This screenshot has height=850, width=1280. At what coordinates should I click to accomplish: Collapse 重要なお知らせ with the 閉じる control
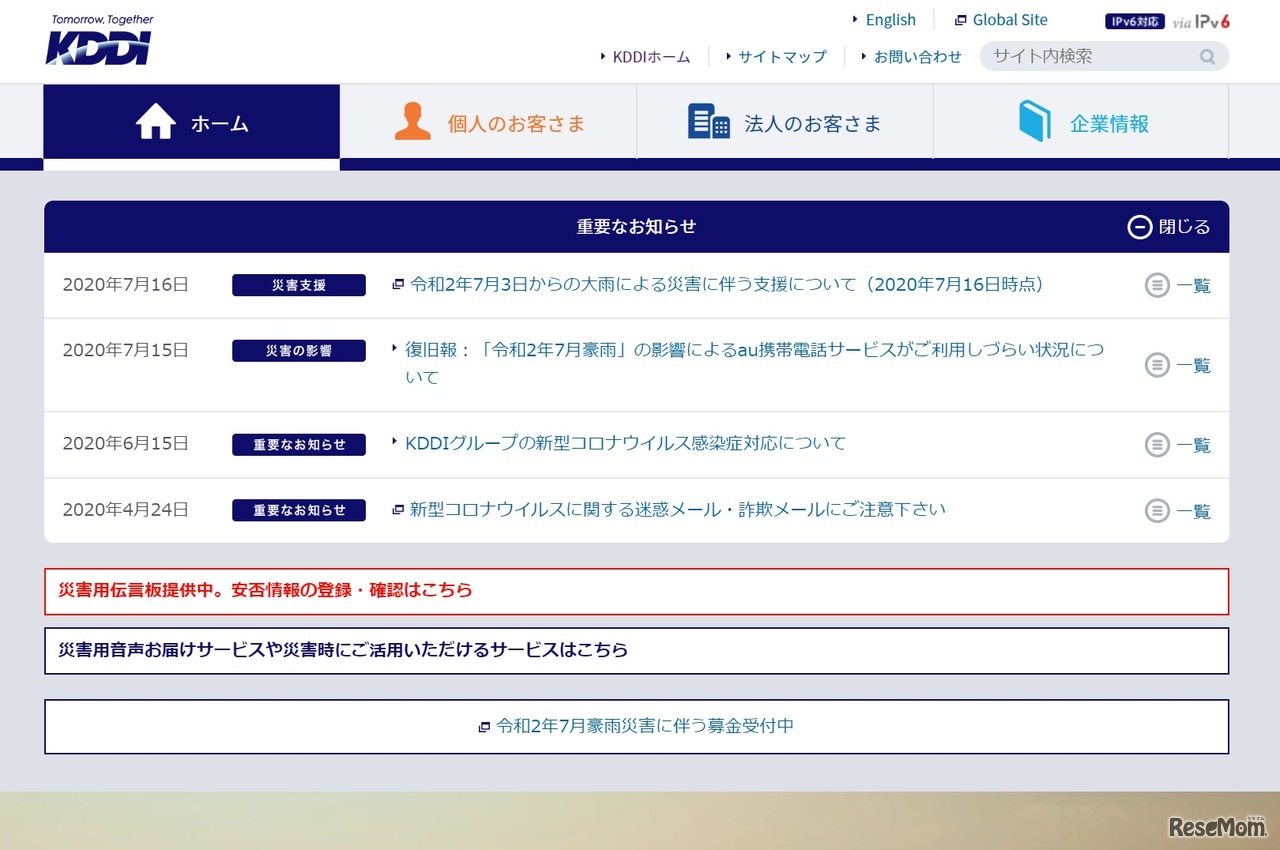[x=1170, y=227]
